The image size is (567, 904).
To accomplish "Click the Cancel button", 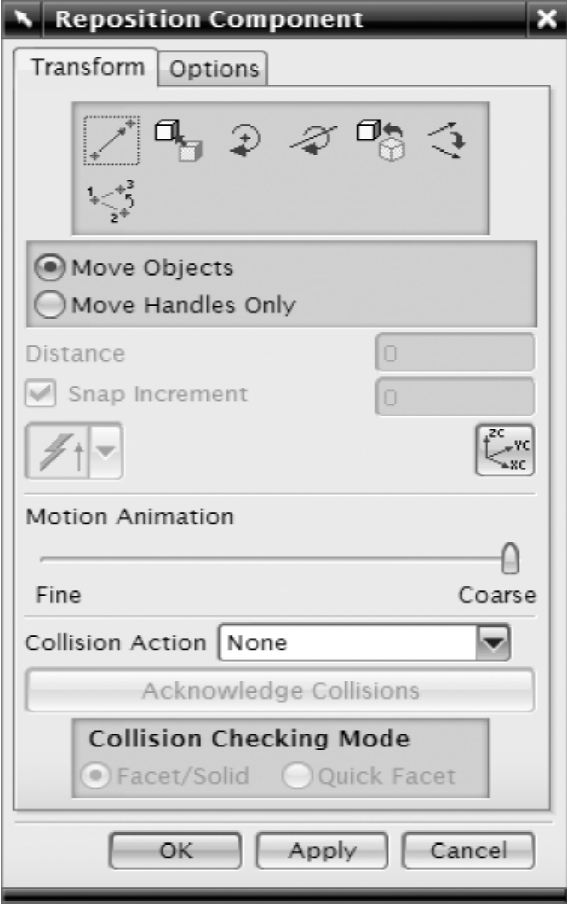I will [468, 850].
